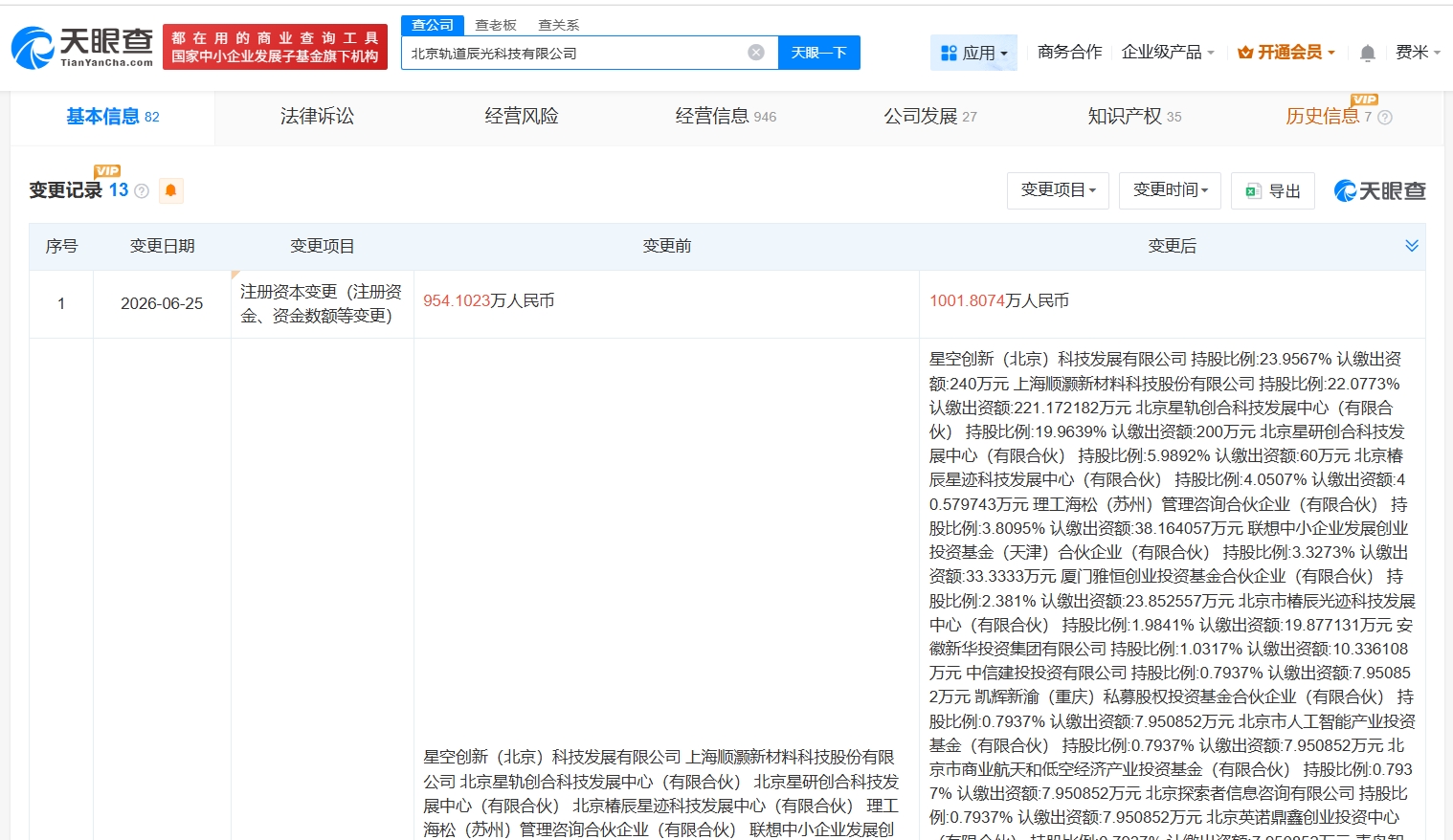Click the help icon next to 变更记录
The width and height of the screenshot is (1453, 840).
point(142,190)
